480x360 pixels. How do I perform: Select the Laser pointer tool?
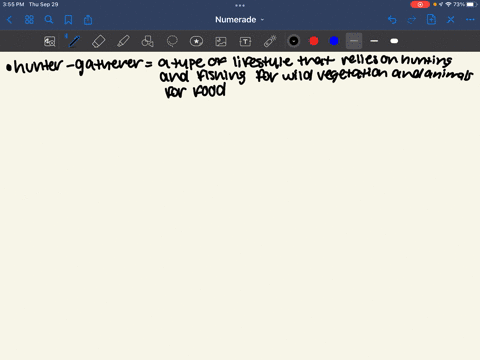tap(270, 41)
